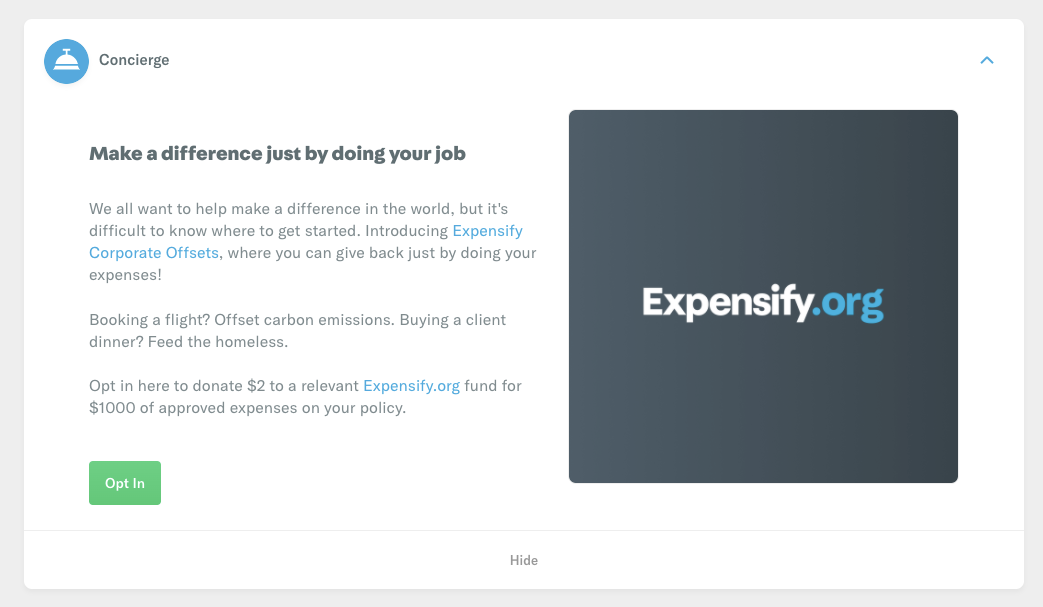This screenshot has width=1043, height=607.
Task: Click the Concierge sender name
Action: [x=134, y=60]
